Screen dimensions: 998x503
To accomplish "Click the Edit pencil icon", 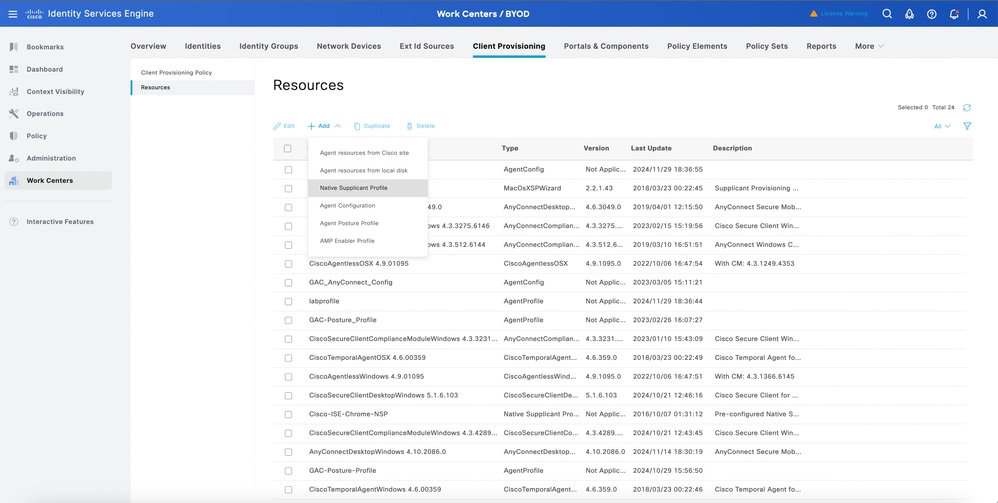I will click(277, 126).
